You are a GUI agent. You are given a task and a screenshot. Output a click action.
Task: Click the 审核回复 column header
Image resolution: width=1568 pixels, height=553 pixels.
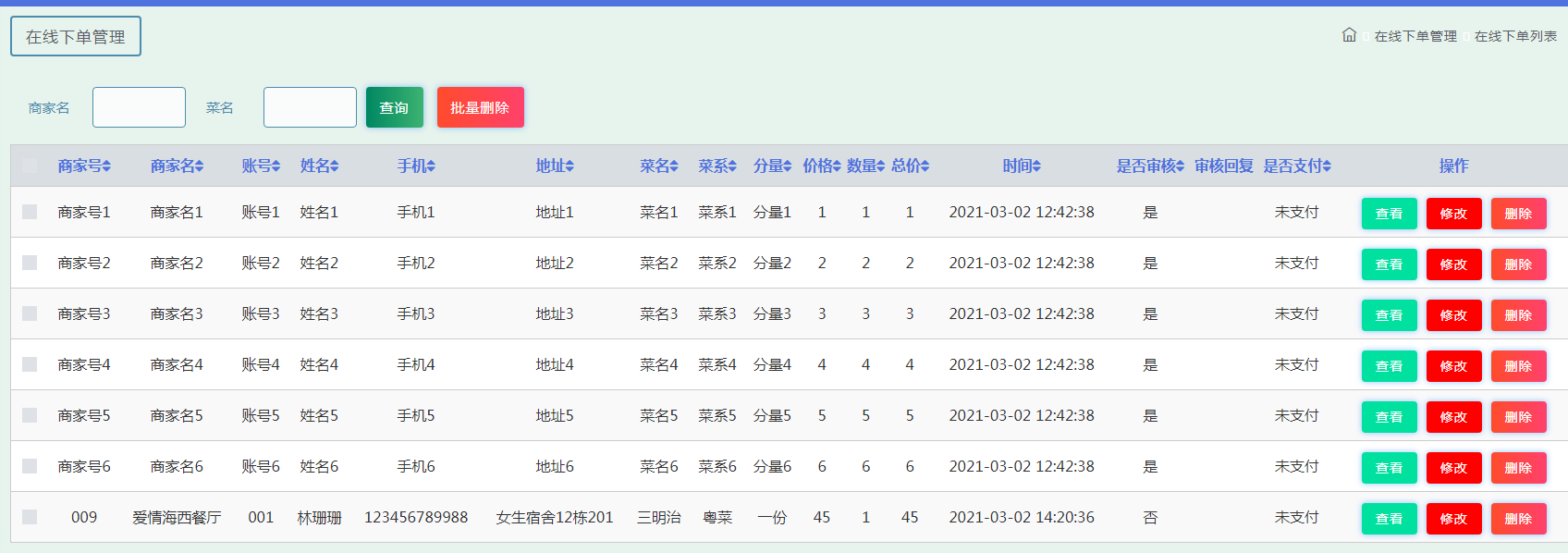(1224, 166)
